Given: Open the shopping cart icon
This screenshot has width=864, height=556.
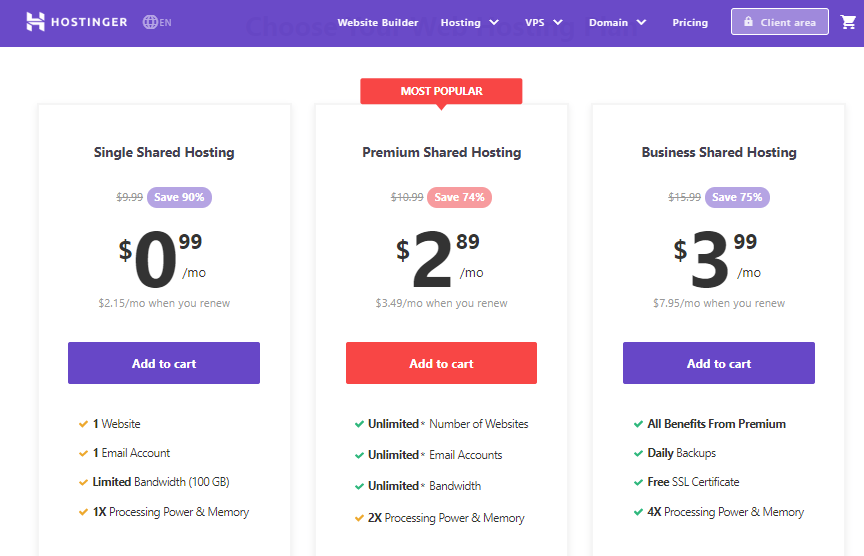Looking at the screenshot, I should click(848, 22).
